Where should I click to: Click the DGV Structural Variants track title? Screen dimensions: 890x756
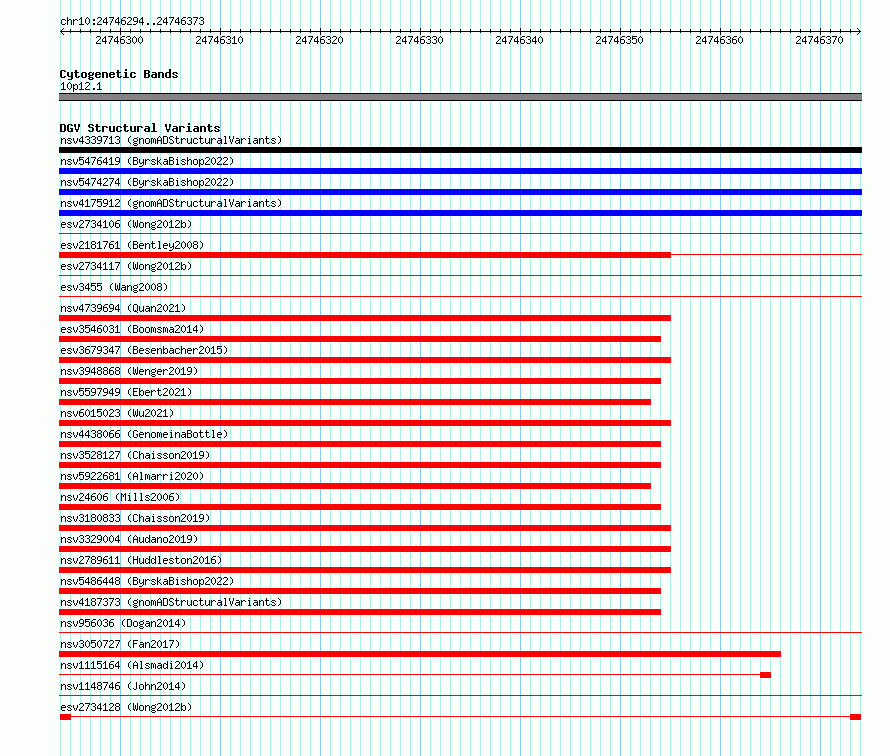[x=140, y=128]
